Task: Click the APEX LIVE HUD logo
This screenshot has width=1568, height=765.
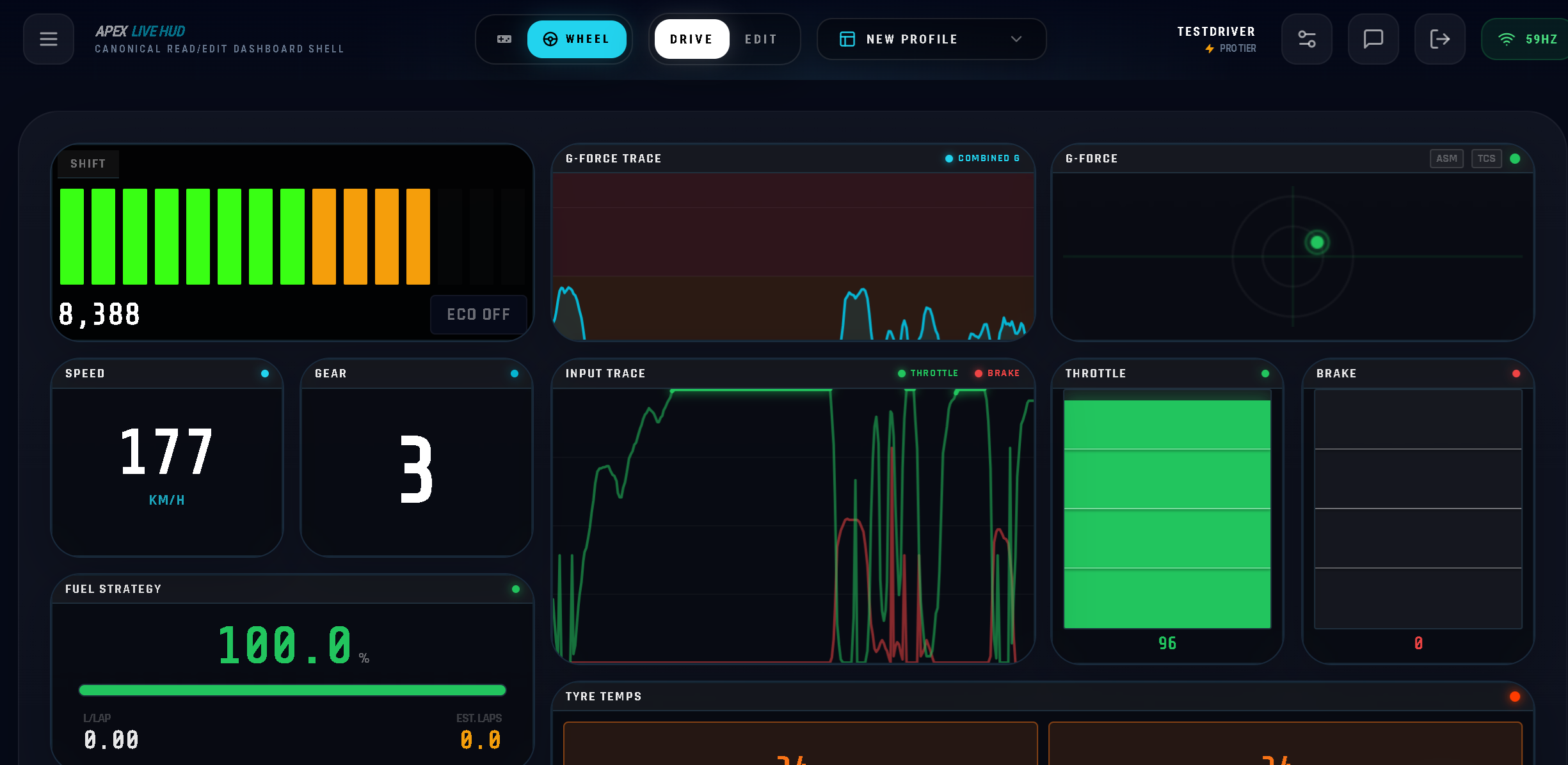Action: pyautogui.click(x=140, y=31)
